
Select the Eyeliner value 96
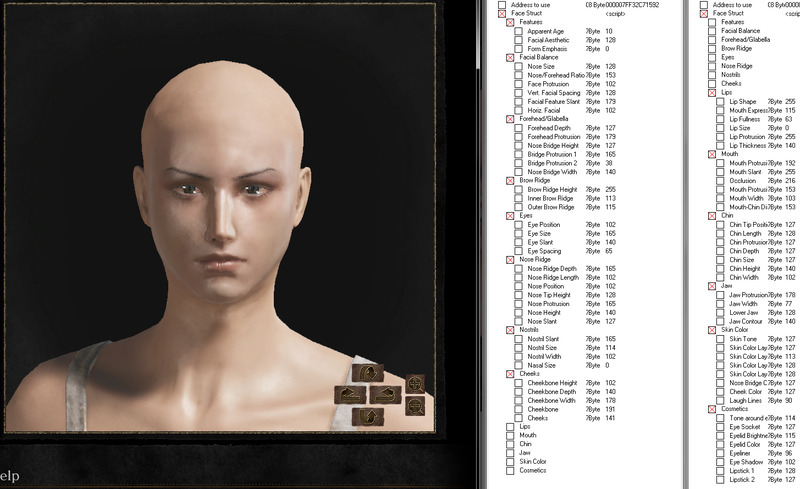pos(789,453)
